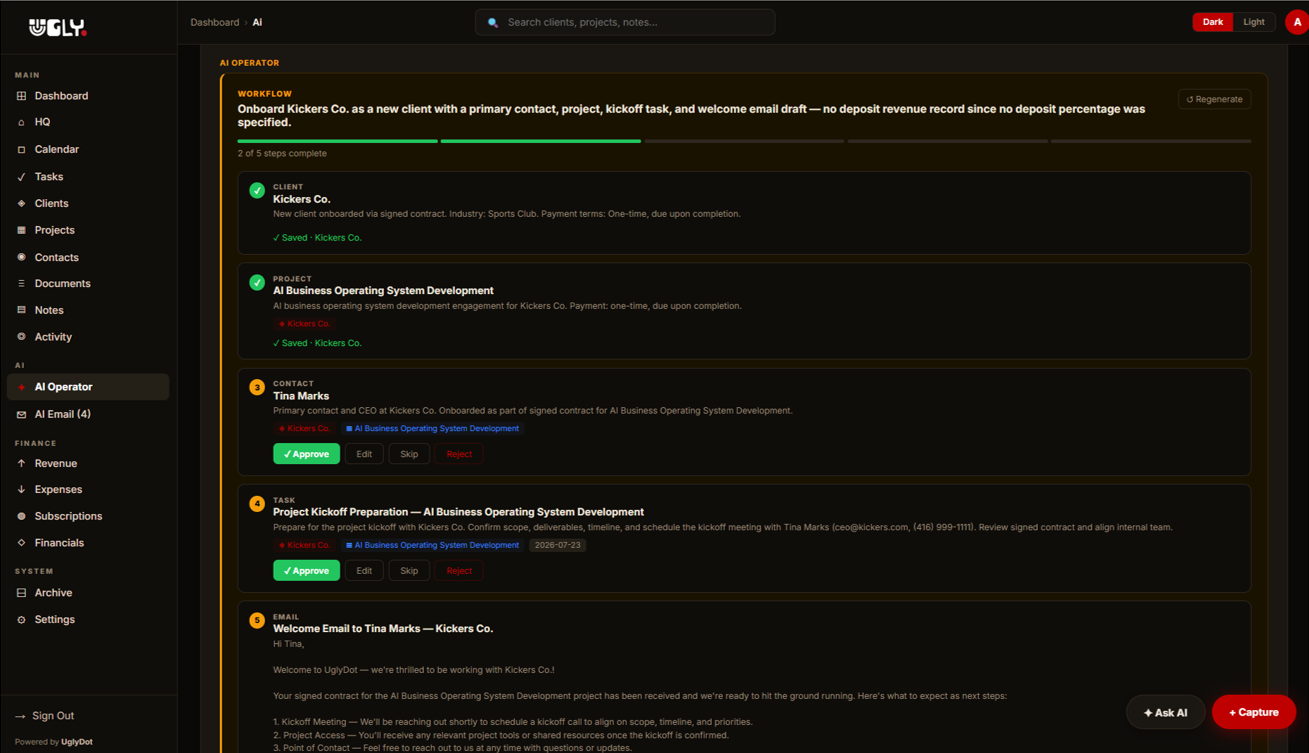
Task: Reject the Project Kickoff Preparation task
Action: coord(459,571)
